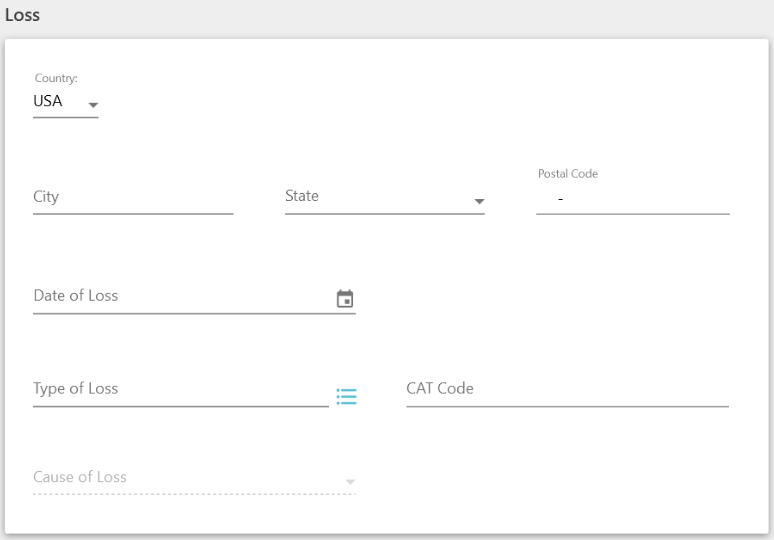Click the CAT Code placeholder text

[440, 389]
